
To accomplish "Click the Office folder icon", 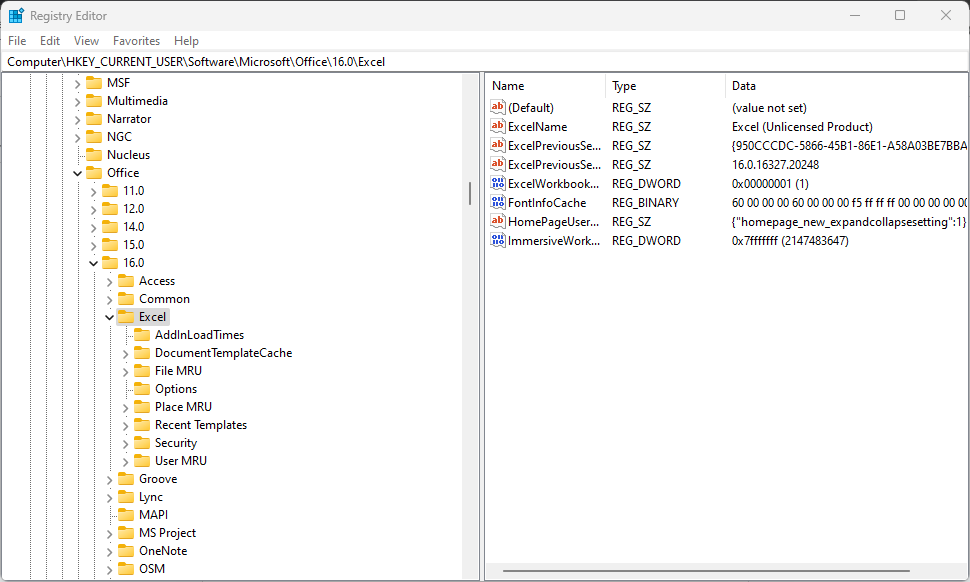I will coord(94,173).
